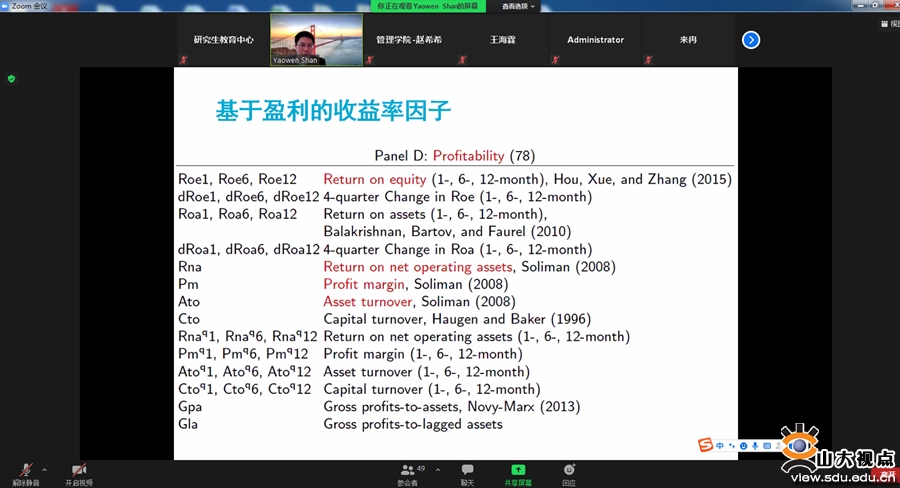Open the Sogou soft keyboard icon

pyautogui.click(x=768, y=445)
